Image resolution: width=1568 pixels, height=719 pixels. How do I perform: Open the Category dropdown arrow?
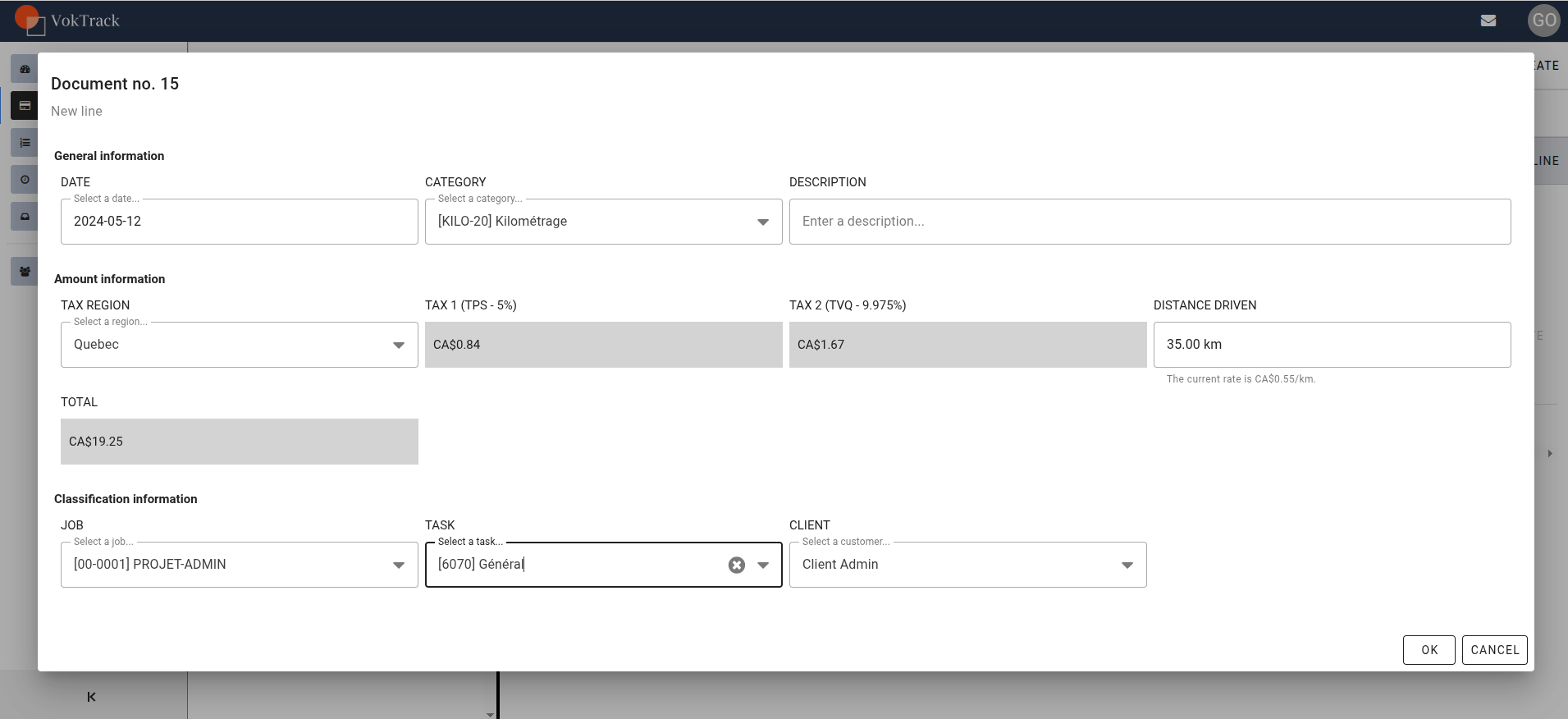[763, 222]
